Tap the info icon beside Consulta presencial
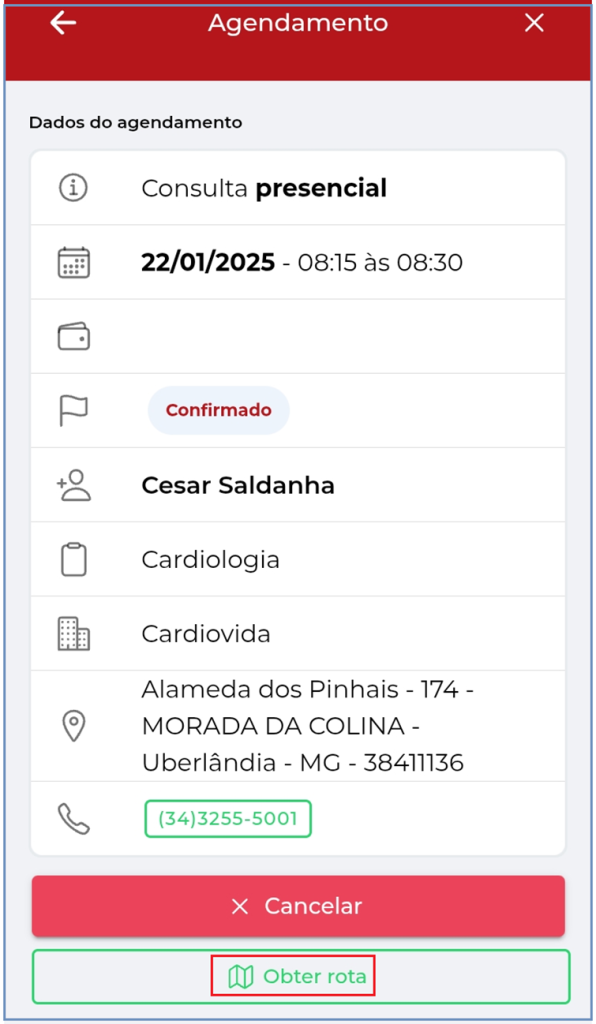Viewport: 596px width, 1024px height. pyautogui.click(x=73, y=188)
